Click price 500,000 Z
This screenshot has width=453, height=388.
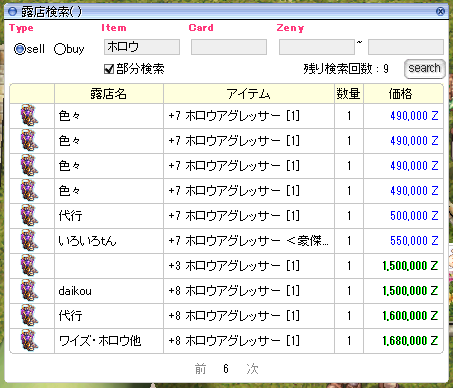pos(414,216)
